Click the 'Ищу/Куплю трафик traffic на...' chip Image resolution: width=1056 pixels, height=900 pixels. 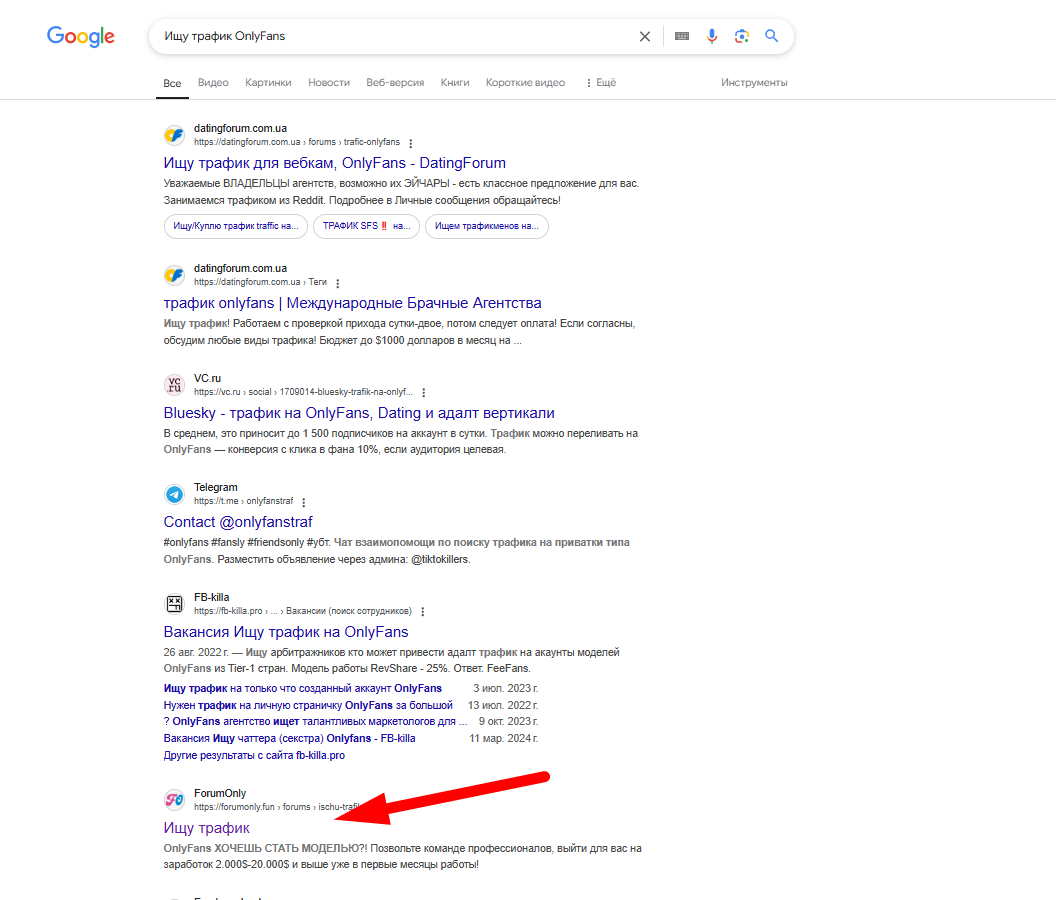tap(236, 226)
